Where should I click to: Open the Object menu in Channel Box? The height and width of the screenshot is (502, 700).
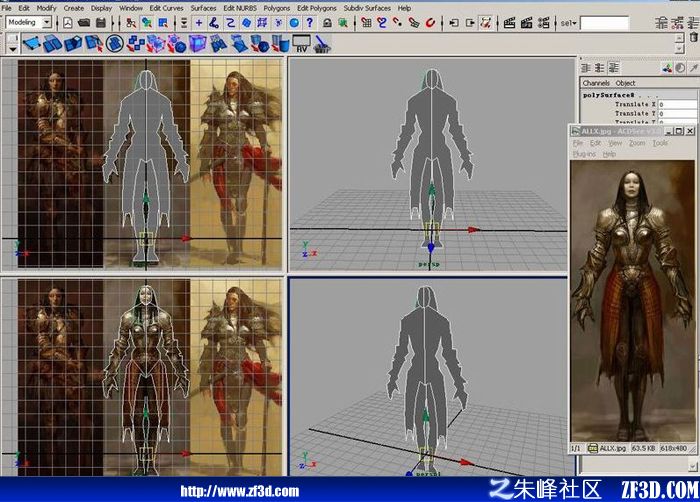click(x=625, y=83)
